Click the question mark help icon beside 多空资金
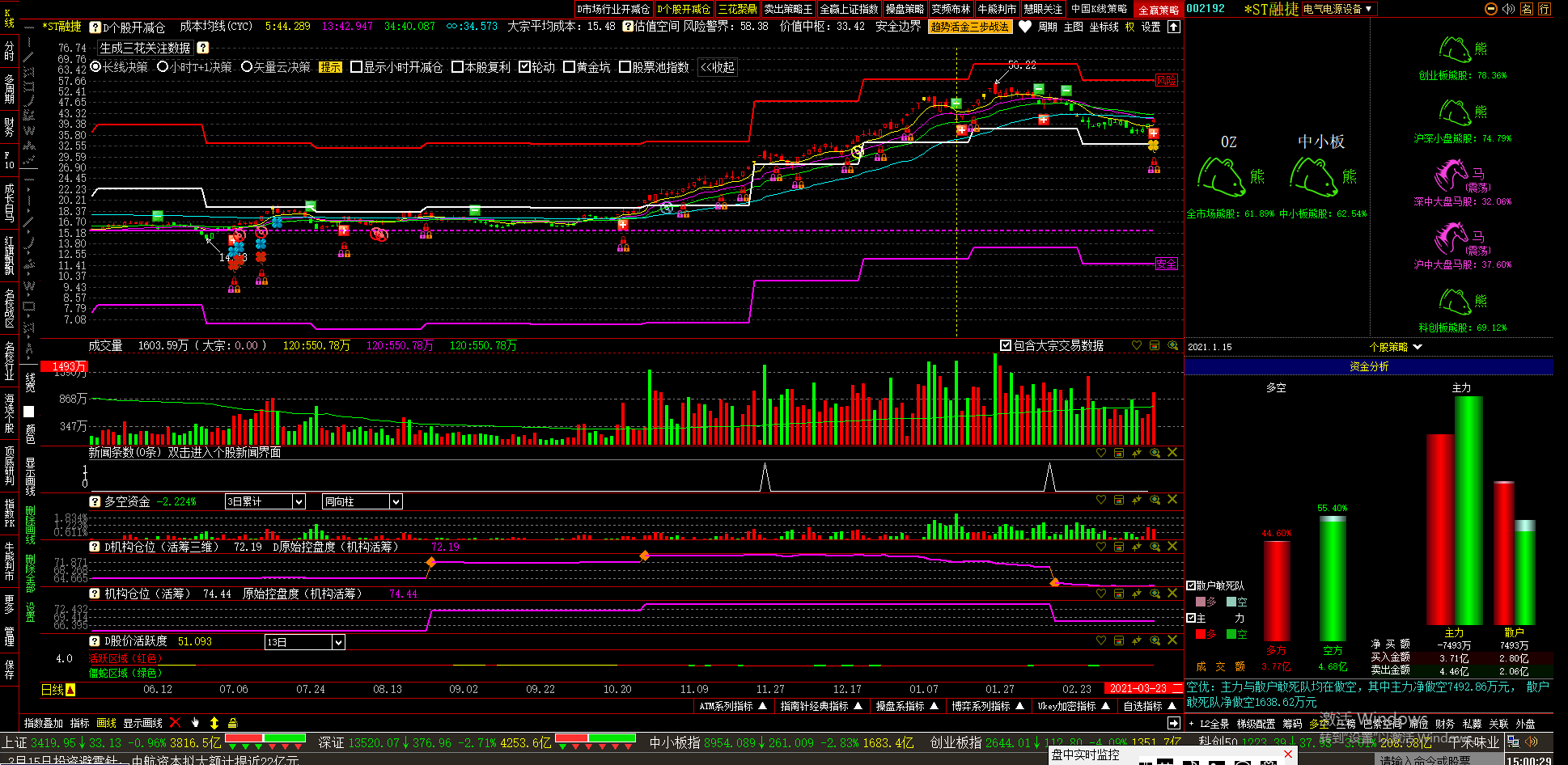 tap(95, 501)
